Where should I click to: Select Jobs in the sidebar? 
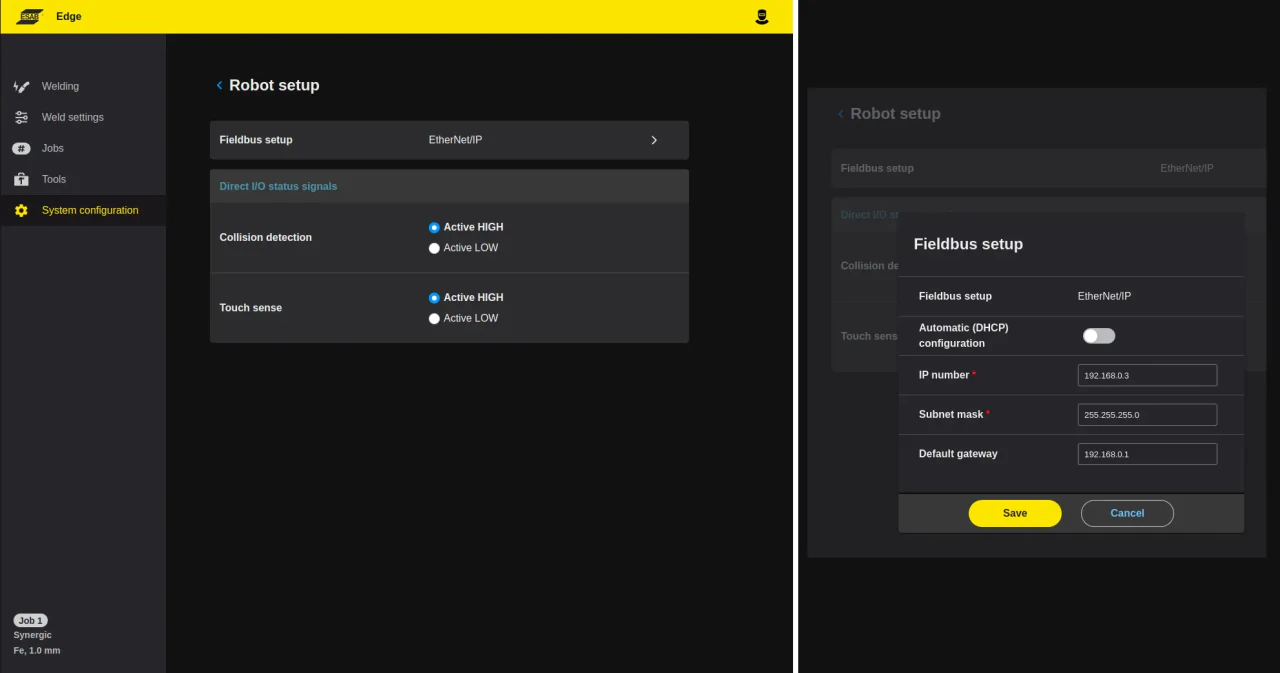pos(53,148)
